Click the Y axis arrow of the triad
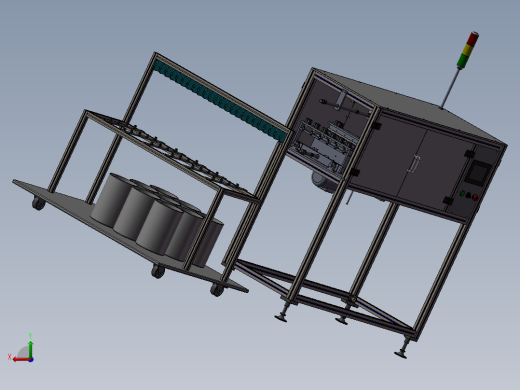520x390 pixels. [x=30, y=348]
